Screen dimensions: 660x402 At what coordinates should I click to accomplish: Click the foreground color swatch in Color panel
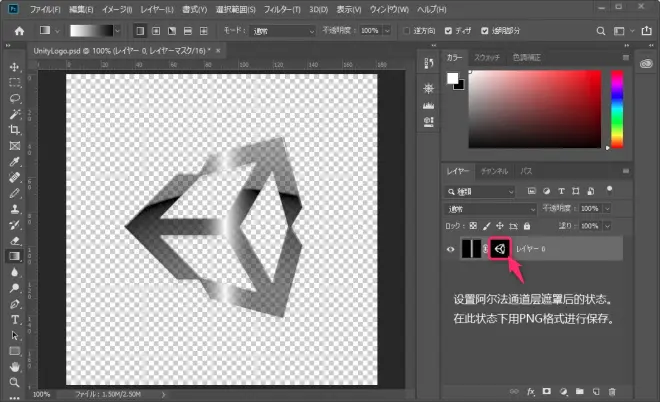452,78
